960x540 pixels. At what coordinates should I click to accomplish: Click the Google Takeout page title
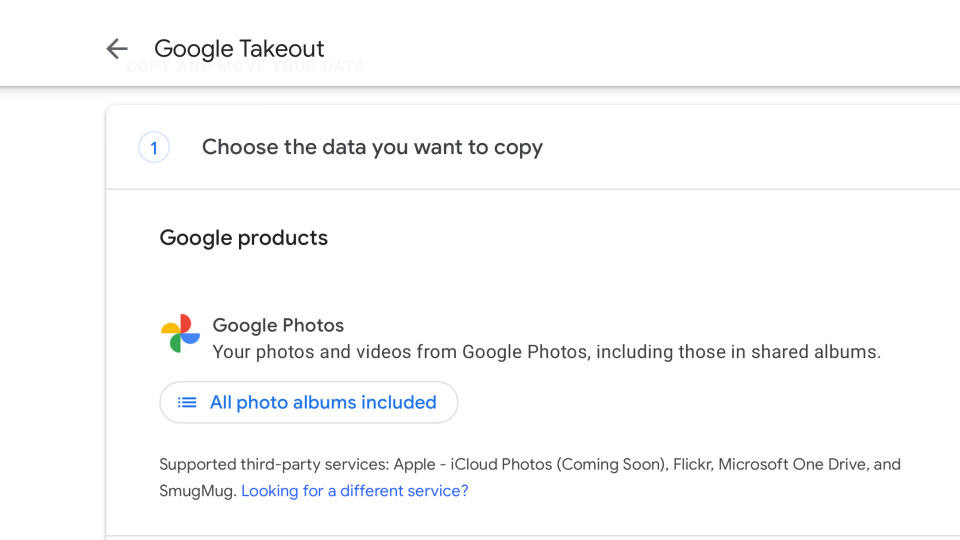coord(239,48)
